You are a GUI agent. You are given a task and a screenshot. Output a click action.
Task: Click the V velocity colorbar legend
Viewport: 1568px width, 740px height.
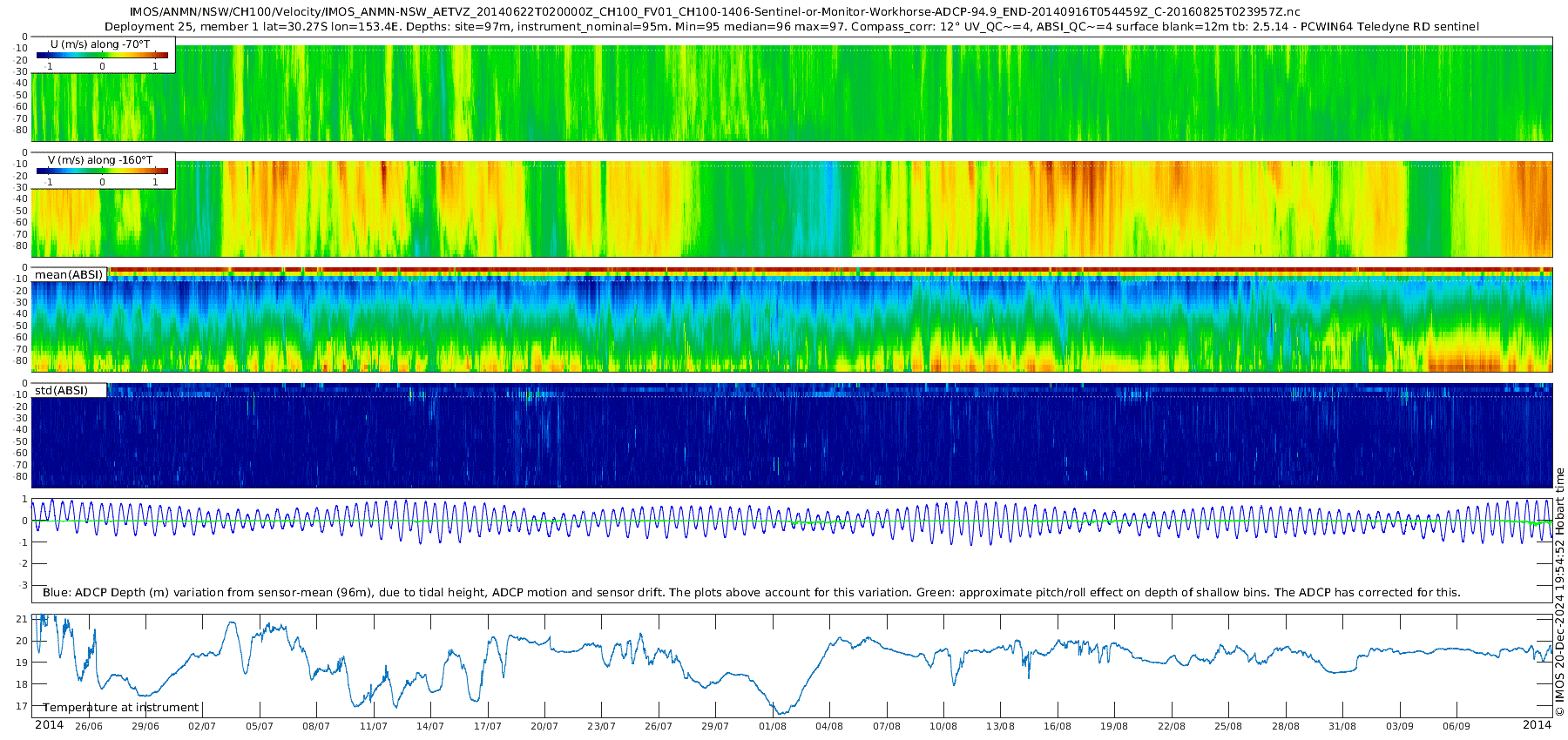point(103,172)
